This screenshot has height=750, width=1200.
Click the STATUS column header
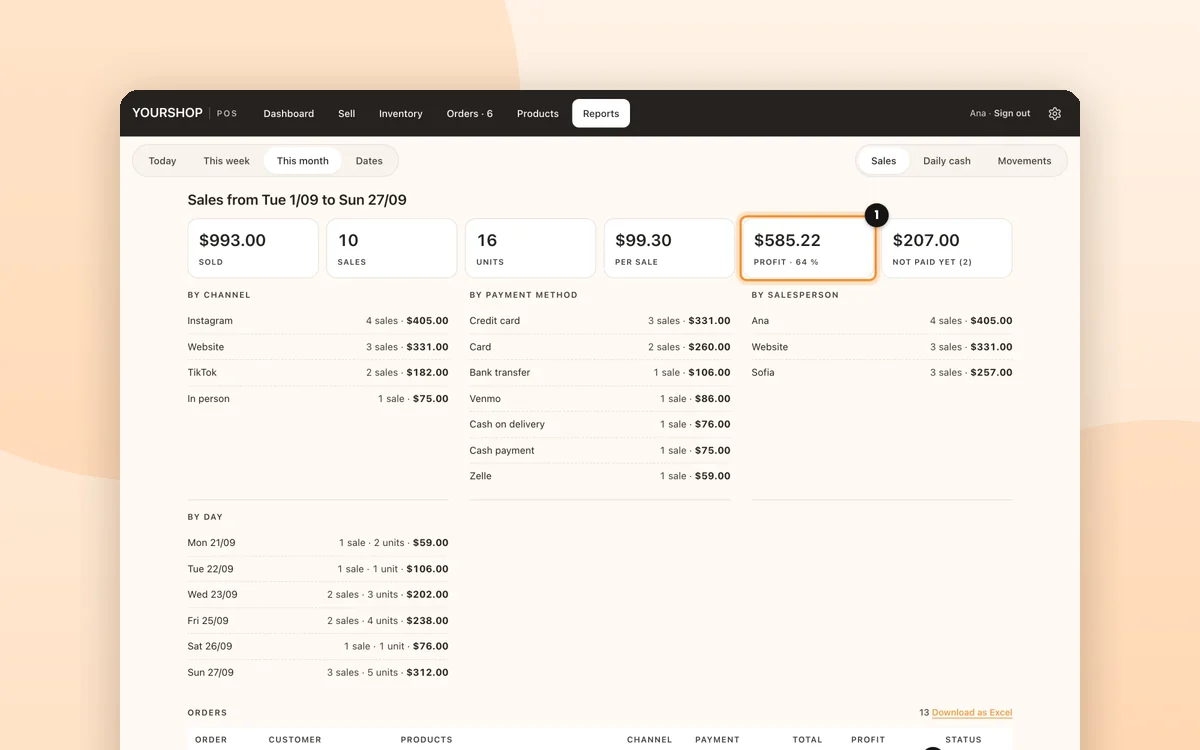pos(963,740)
